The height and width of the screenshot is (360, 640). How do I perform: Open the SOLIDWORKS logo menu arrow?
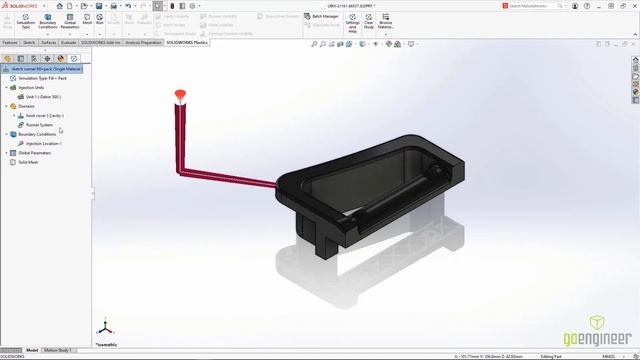[44, 6]
